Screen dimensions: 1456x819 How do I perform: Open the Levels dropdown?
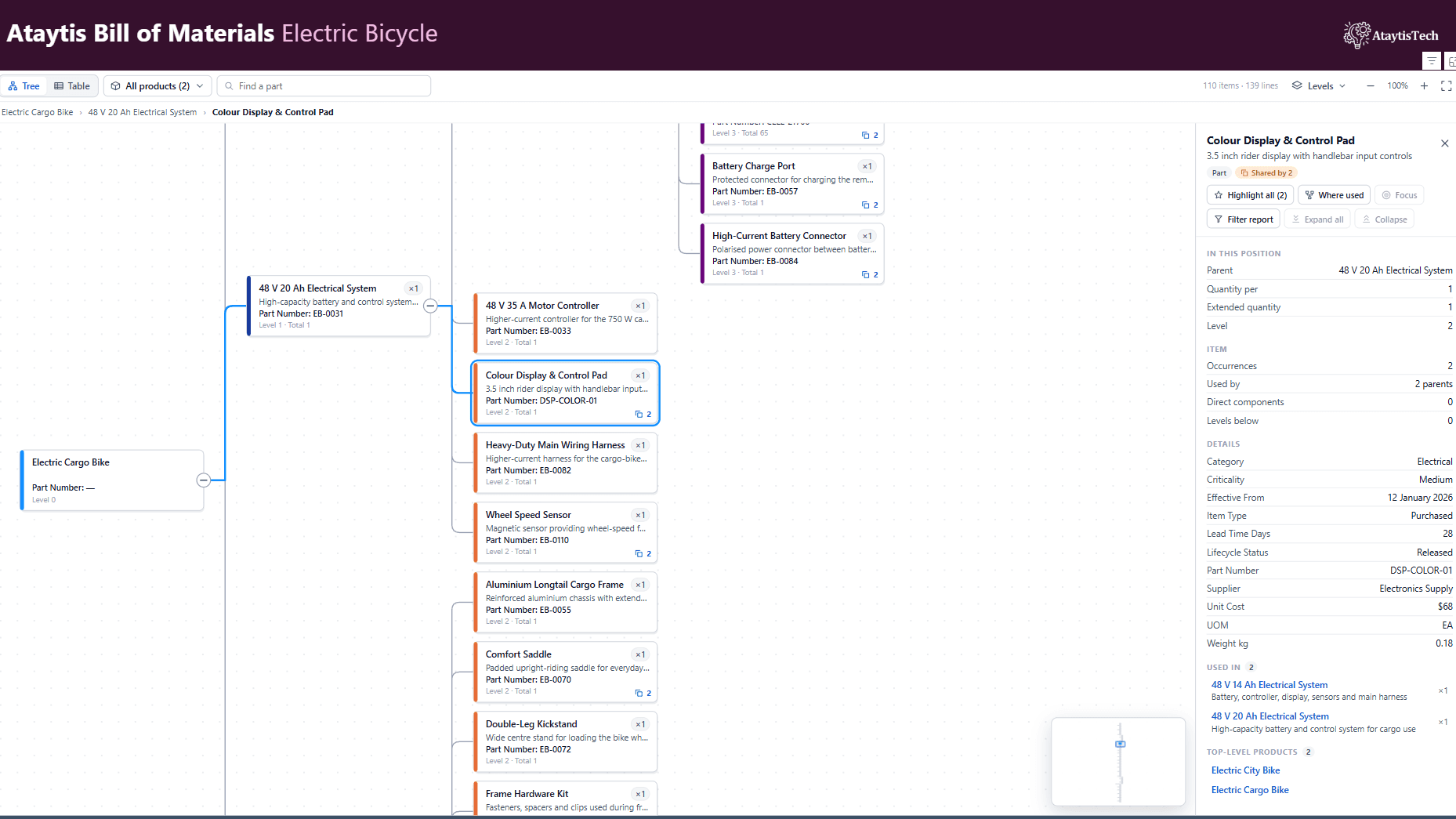point(1319,86)
